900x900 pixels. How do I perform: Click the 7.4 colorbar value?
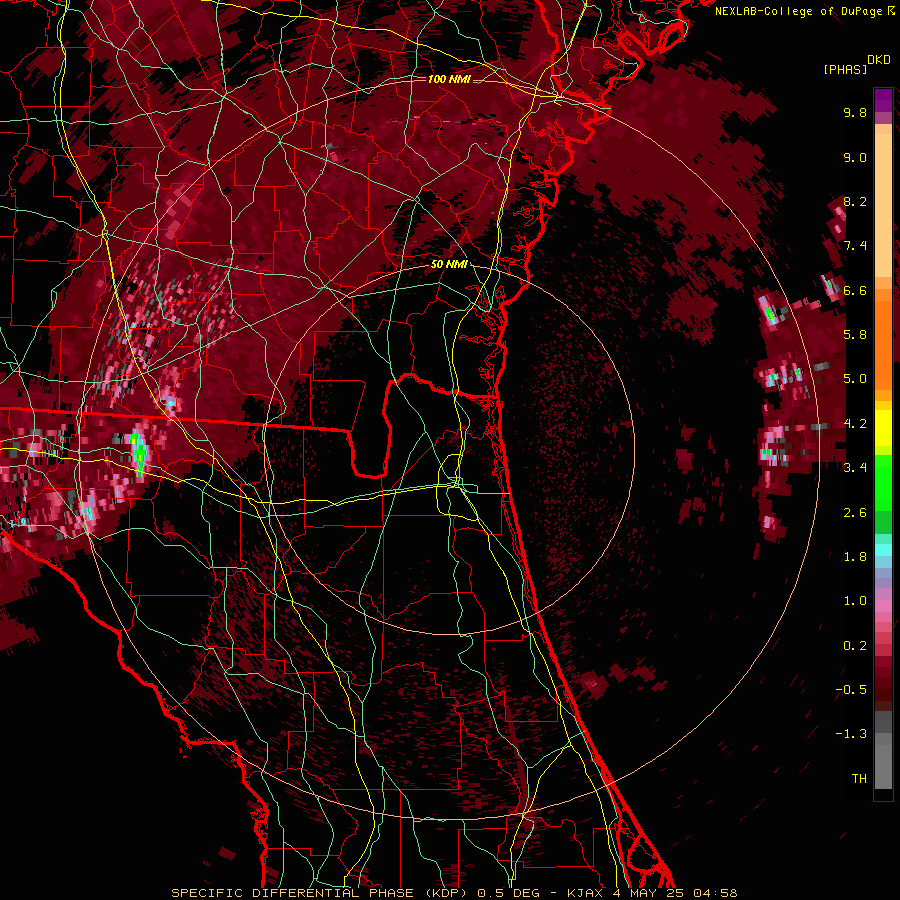(855, 246)
